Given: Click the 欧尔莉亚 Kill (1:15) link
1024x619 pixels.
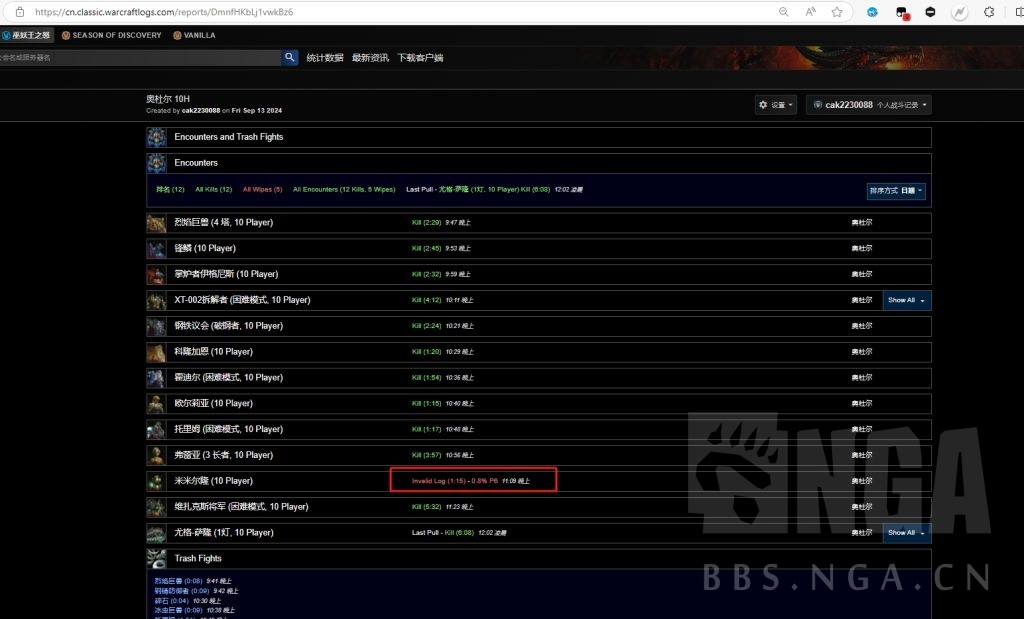Looking at the screenshot, I should (426, 404).
